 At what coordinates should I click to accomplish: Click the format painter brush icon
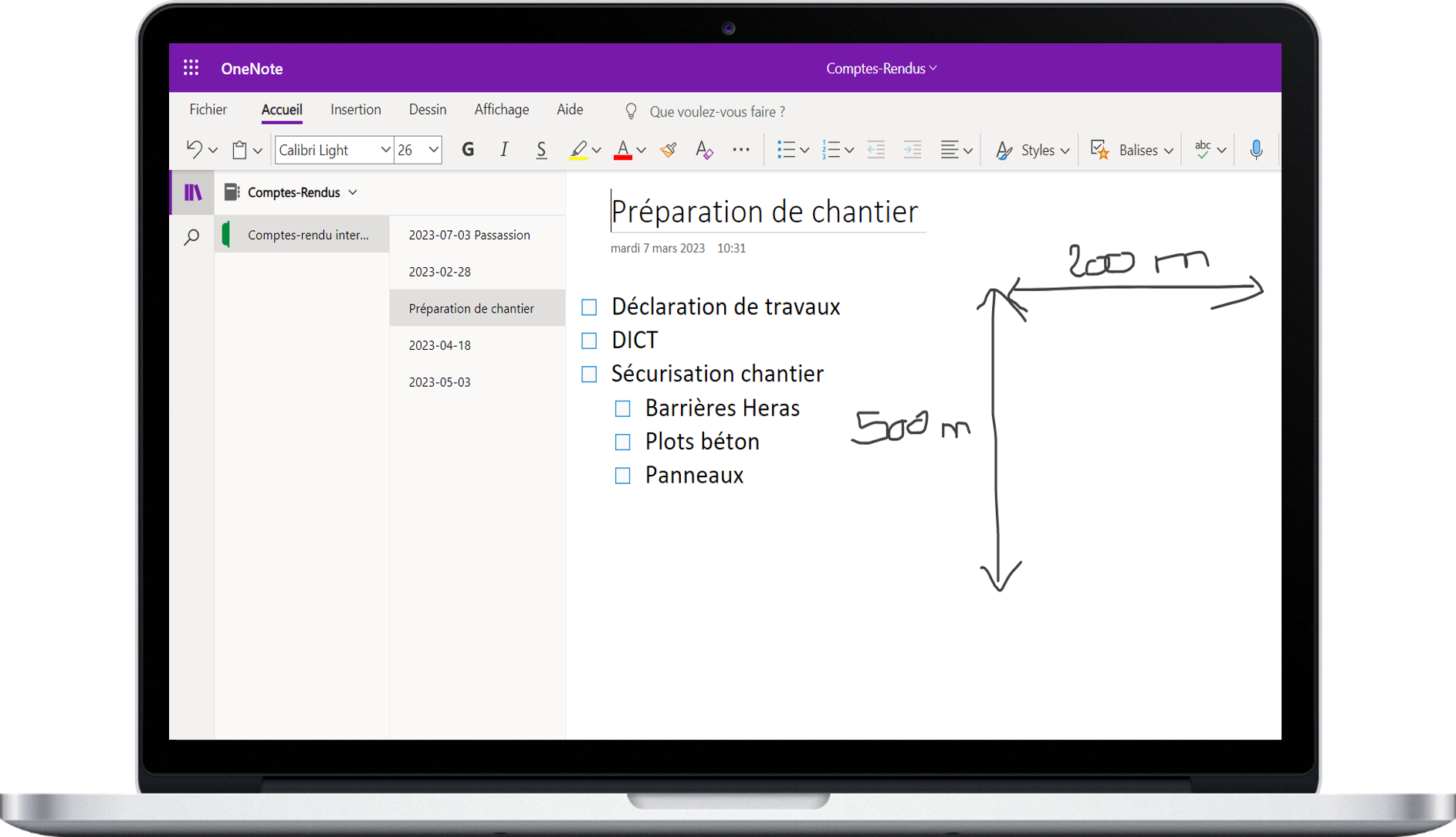click(668, 150)
